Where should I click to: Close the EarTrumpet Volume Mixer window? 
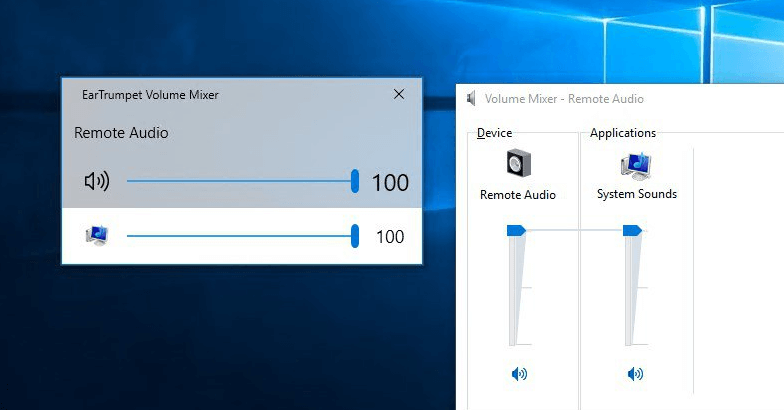click(398, 94)
